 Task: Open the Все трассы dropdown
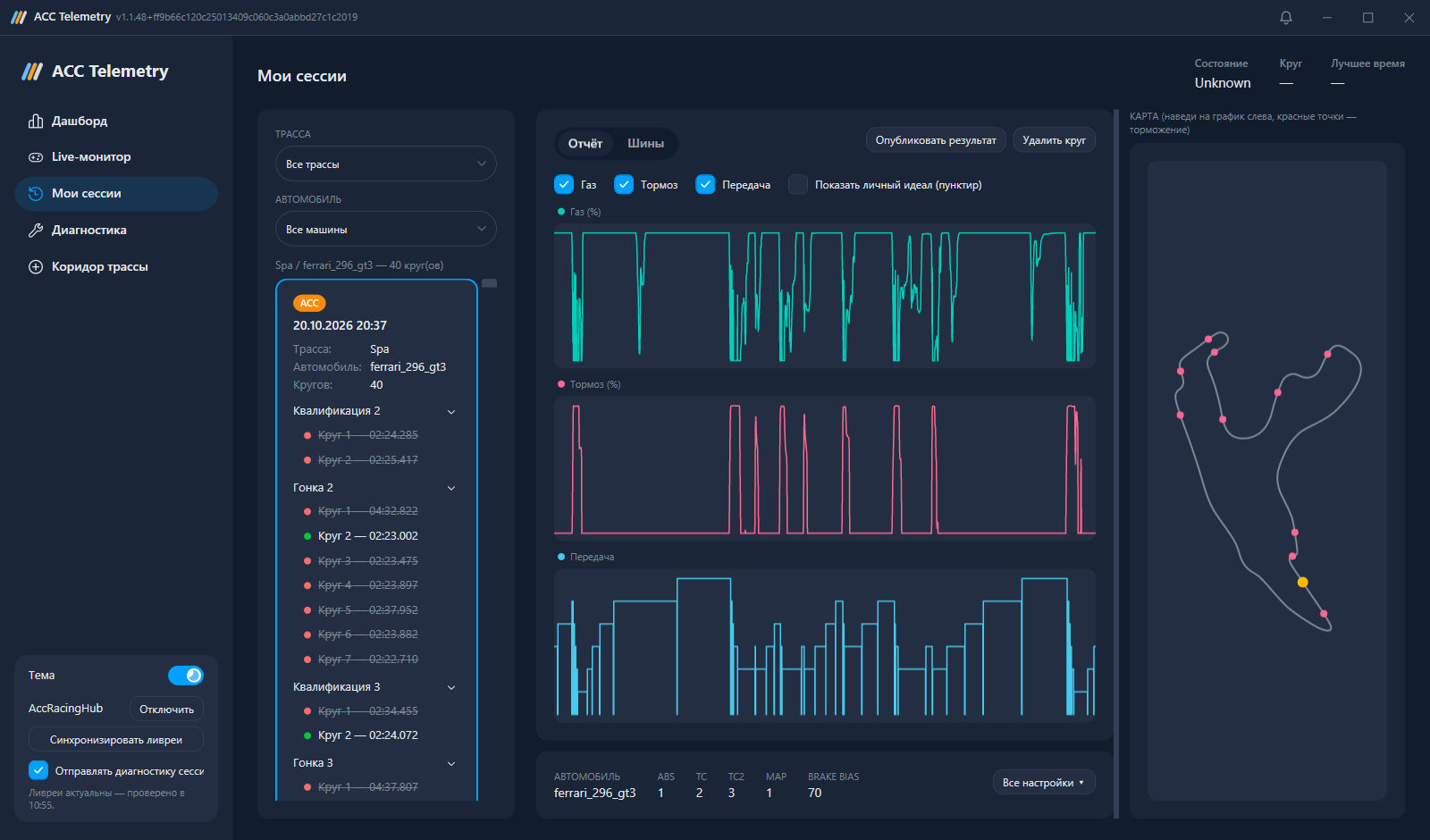(x=386, y=164)
